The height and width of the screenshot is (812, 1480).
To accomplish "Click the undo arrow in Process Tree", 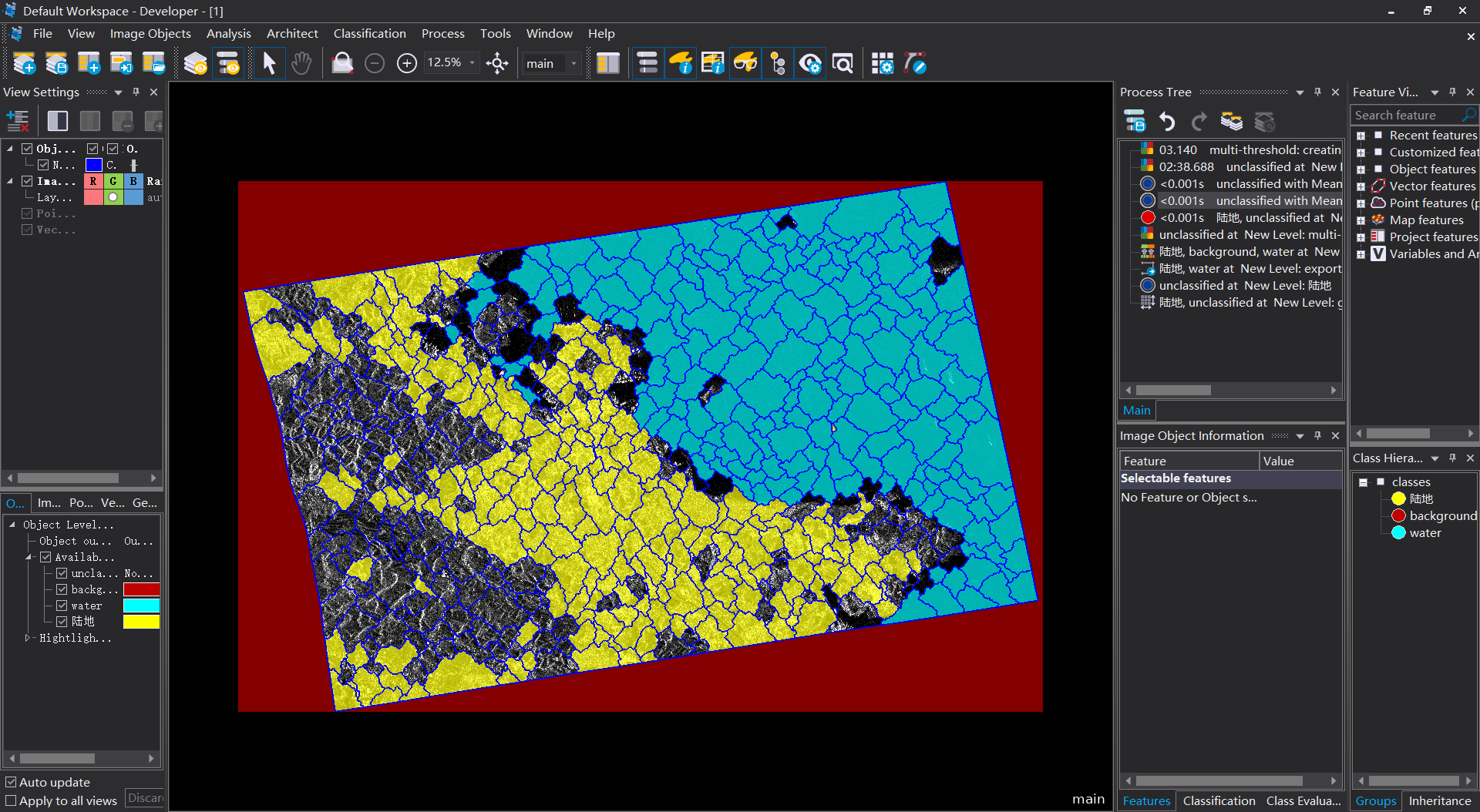I will (1167, 121).
